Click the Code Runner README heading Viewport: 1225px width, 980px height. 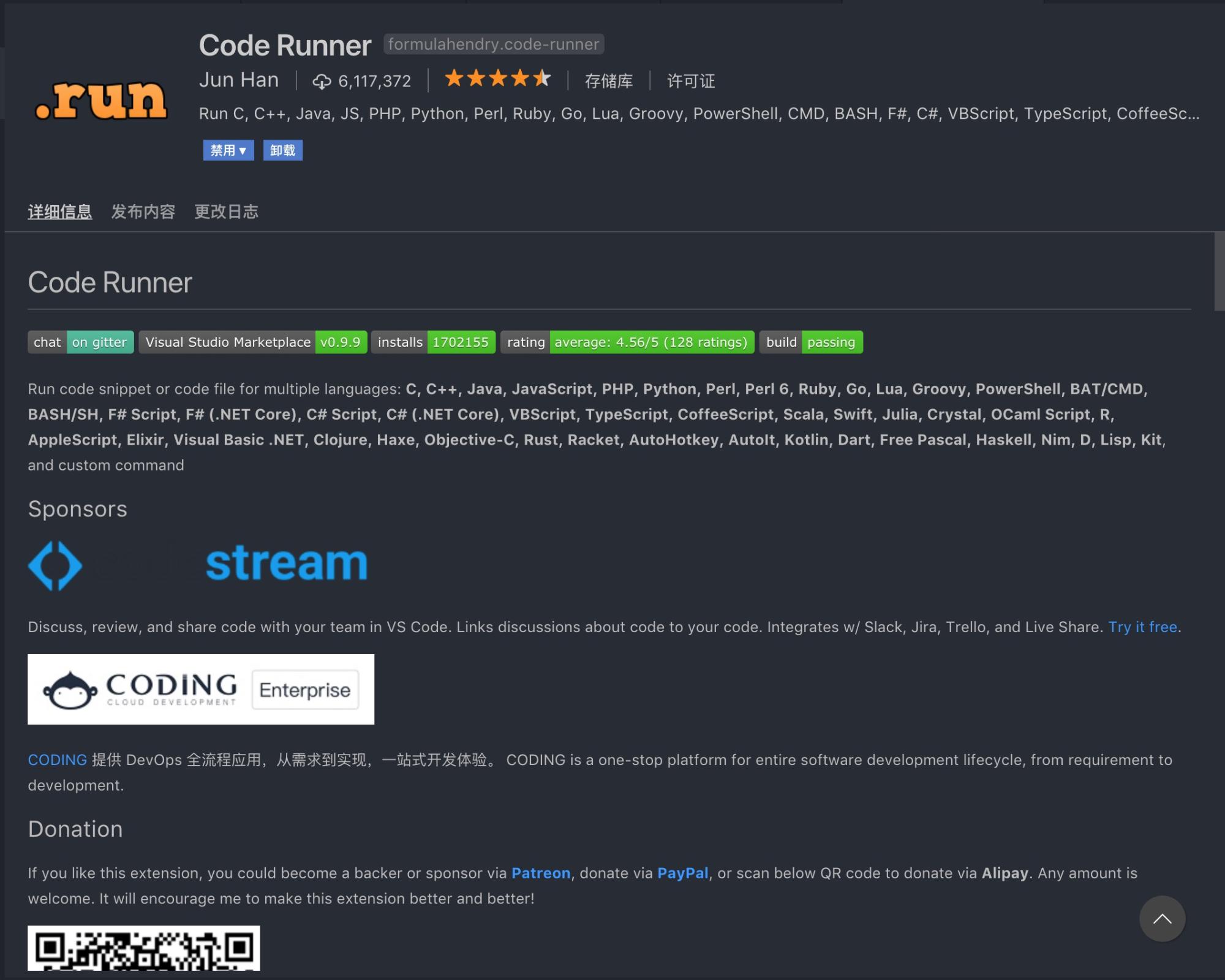(110, 282)
